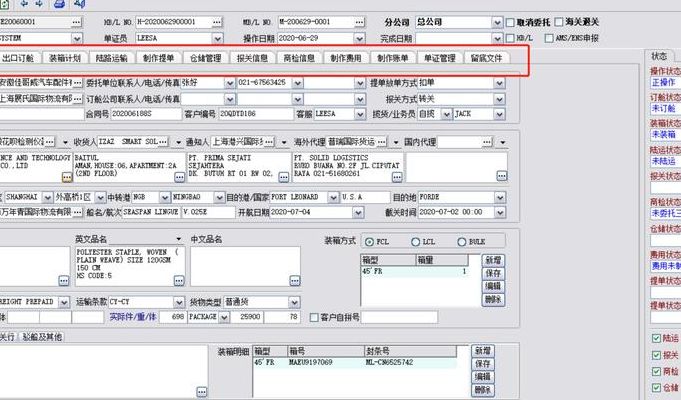
Task: Open the MB/L NO. ellipsis lookup button
Action: [359, 22]
